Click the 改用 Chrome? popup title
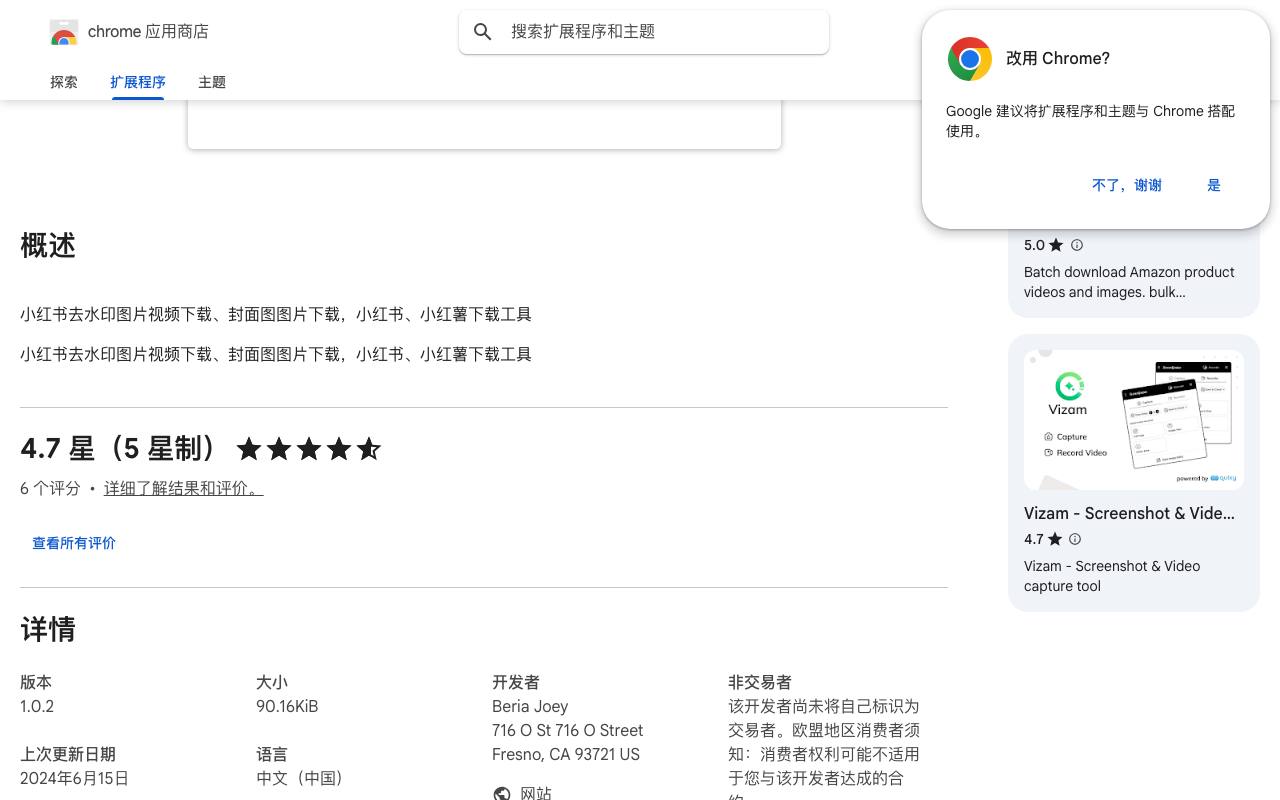Viewport: 1280px width, 800px height. coord(1058,58)
